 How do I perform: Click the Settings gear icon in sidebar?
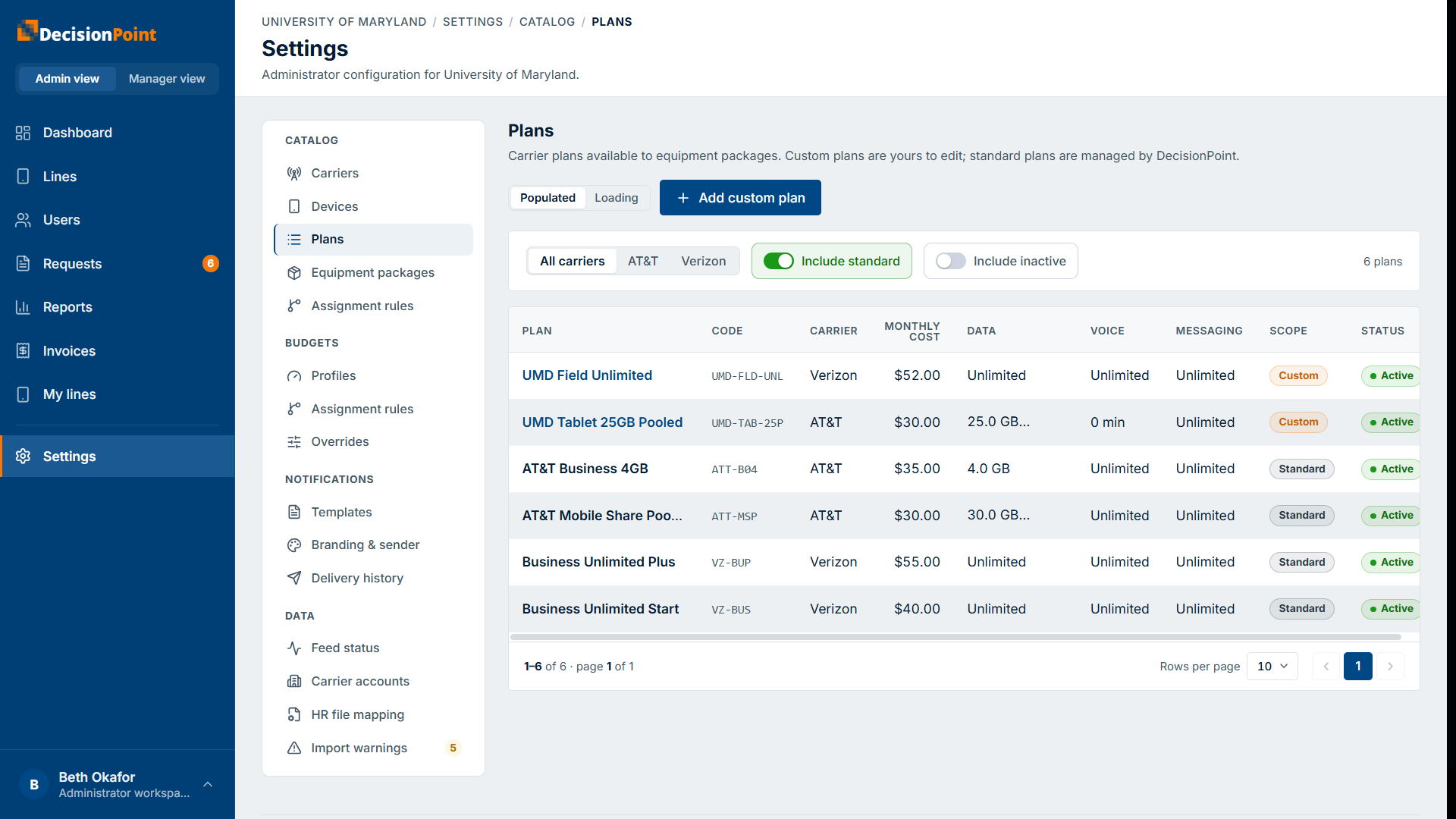(x=23, y=457)
